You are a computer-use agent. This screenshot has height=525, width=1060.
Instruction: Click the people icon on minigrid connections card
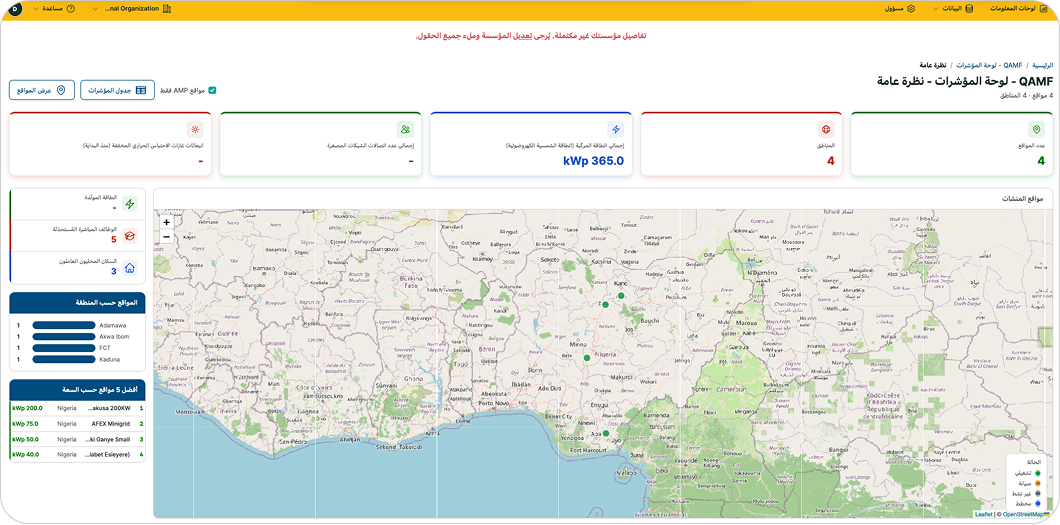(405, 129)
